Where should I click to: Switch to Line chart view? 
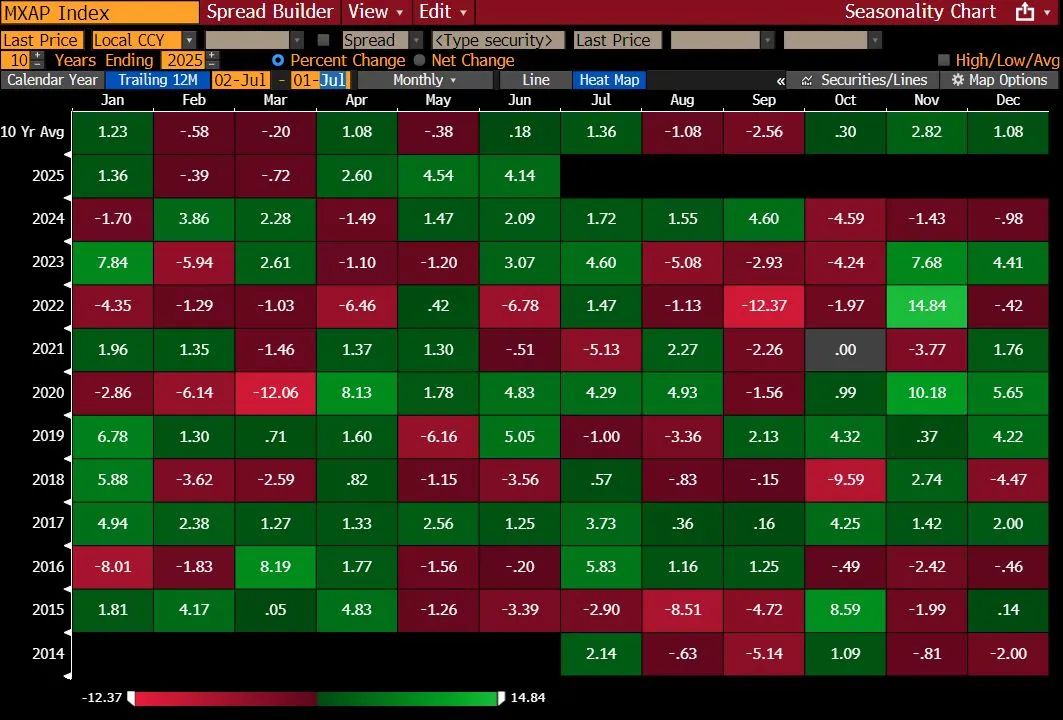coord(536,80)
